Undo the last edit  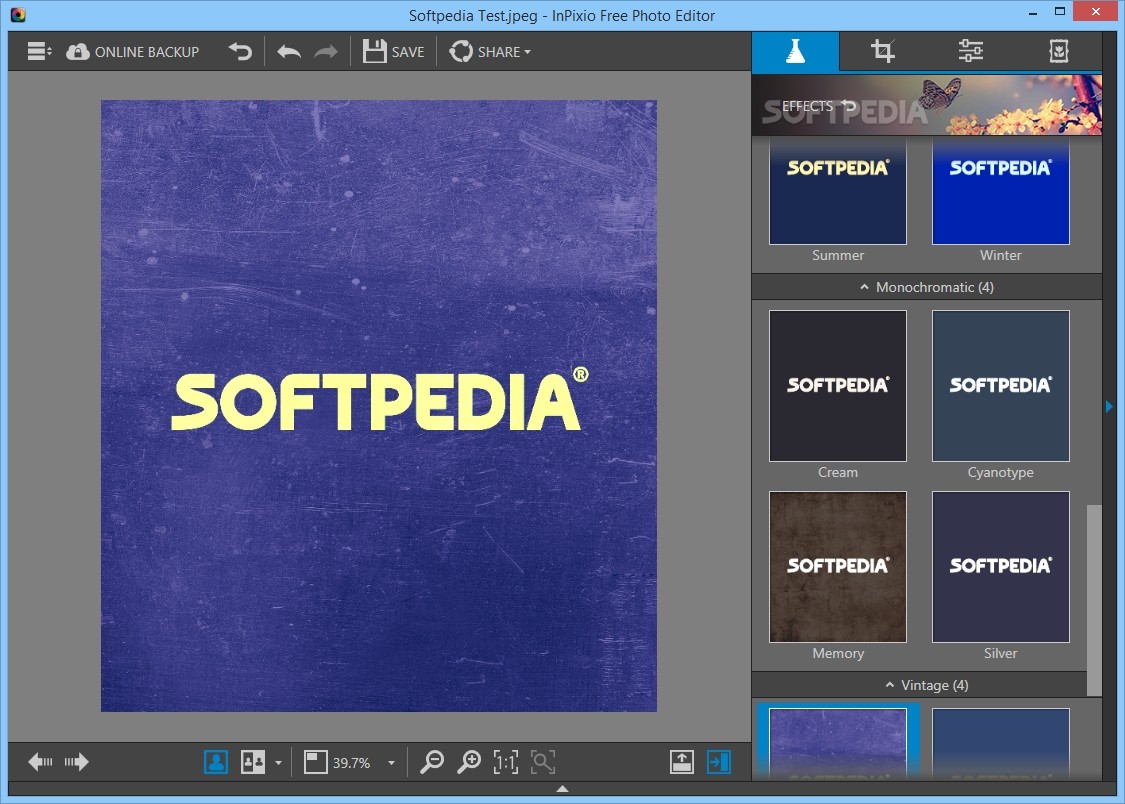[289, 52]
